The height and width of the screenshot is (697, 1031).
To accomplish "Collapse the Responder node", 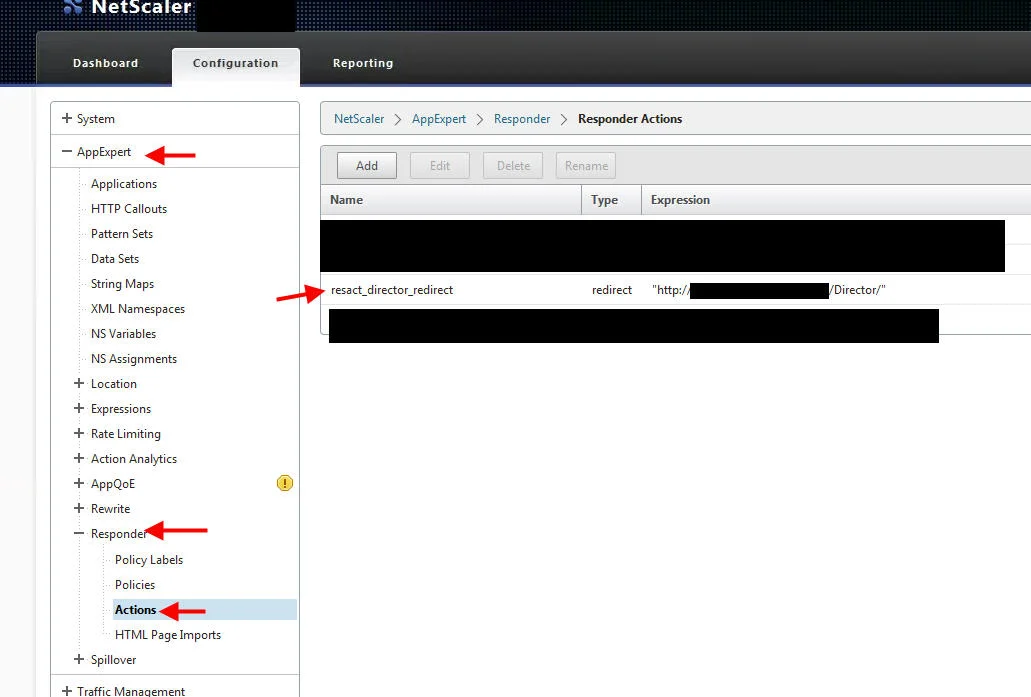I will 79,533.
